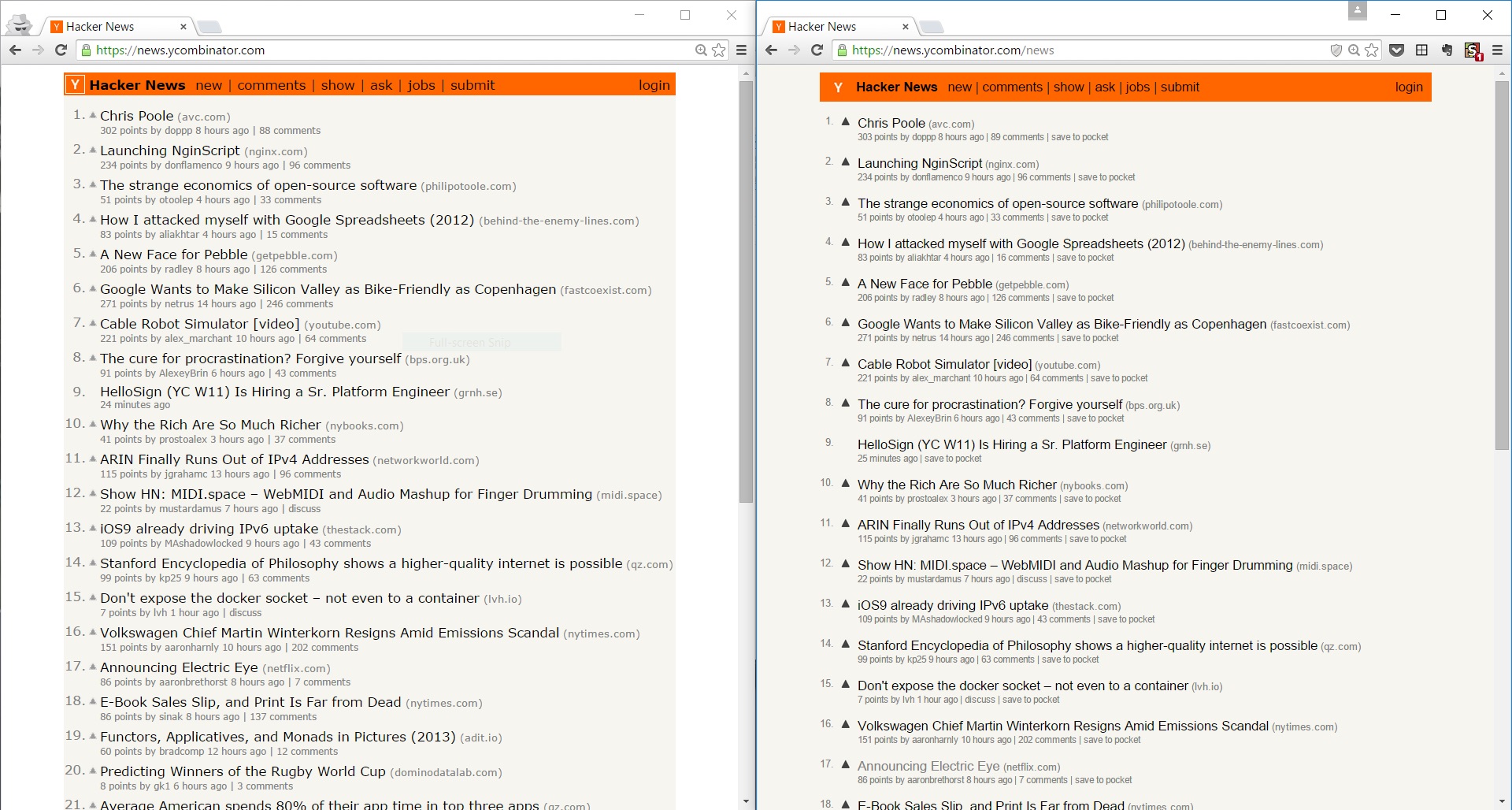Viewport: 1512px width, 810px height.
Task: Open 'comments' in left window's header
Action: [x=272, y=85]
